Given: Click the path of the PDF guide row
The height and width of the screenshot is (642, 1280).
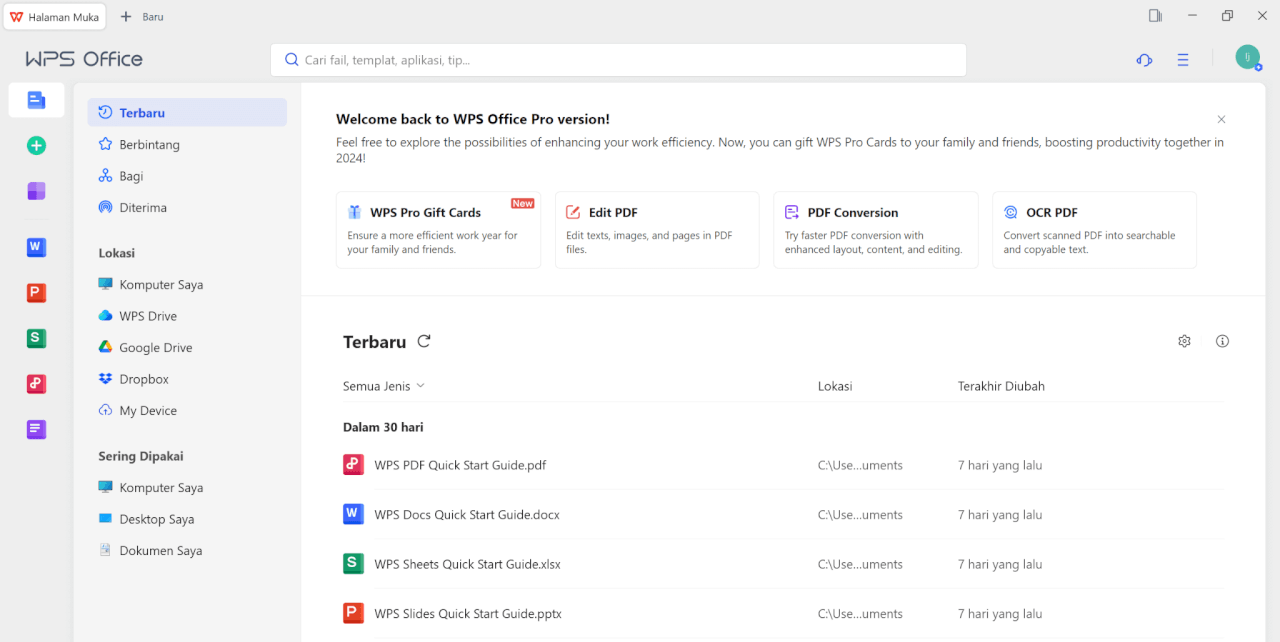Looking at the screenshot, I should click(860, 465).
